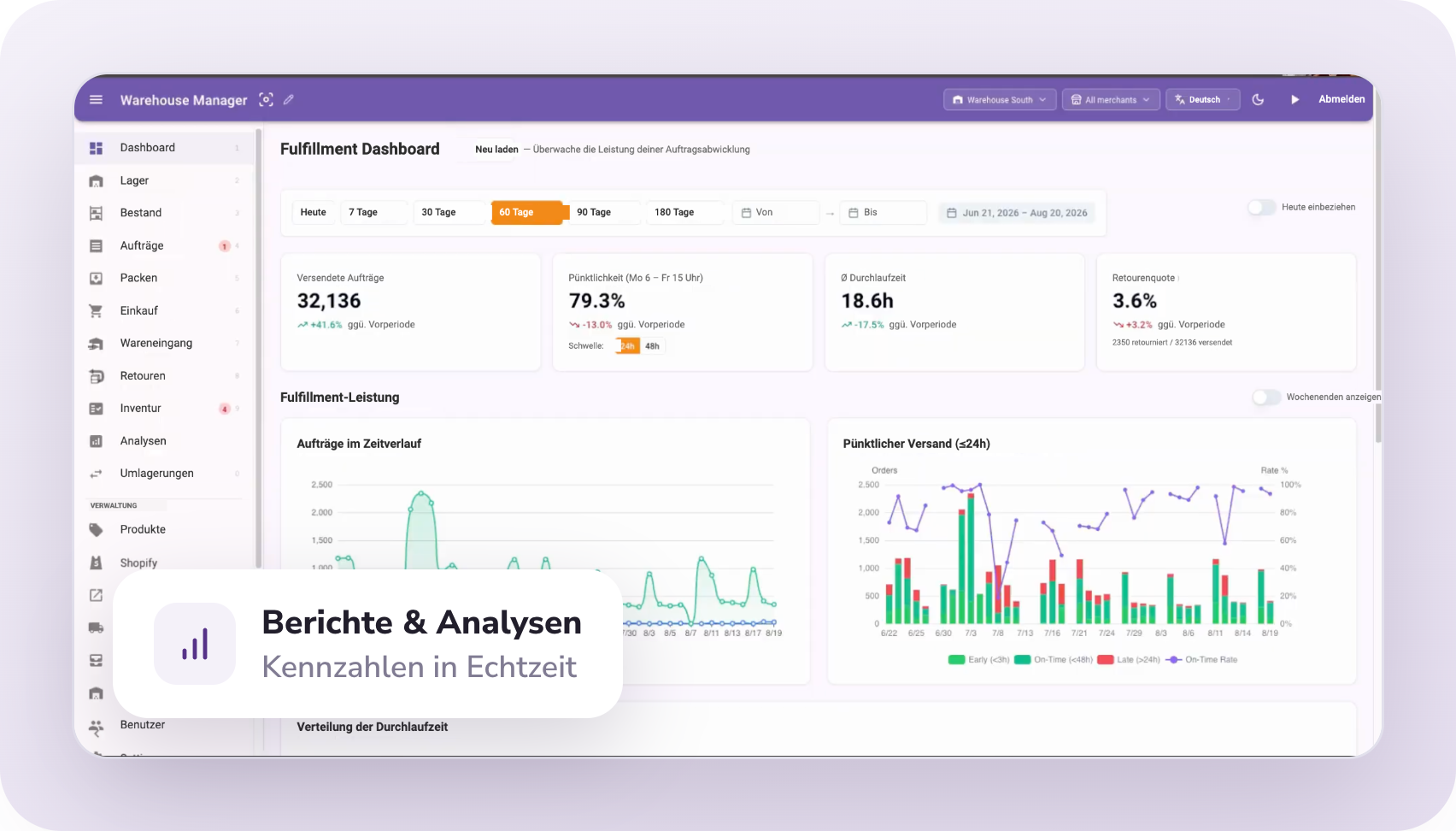
Task: Click the scan icon beside Warehouse Manager
Action: click(267, 100)
